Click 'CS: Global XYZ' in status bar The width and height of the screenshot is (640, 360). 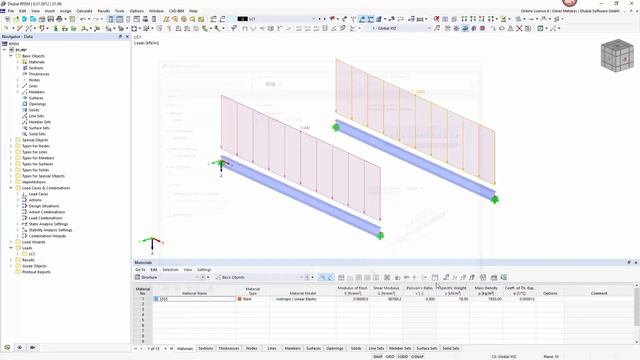(x=504, y=357)
